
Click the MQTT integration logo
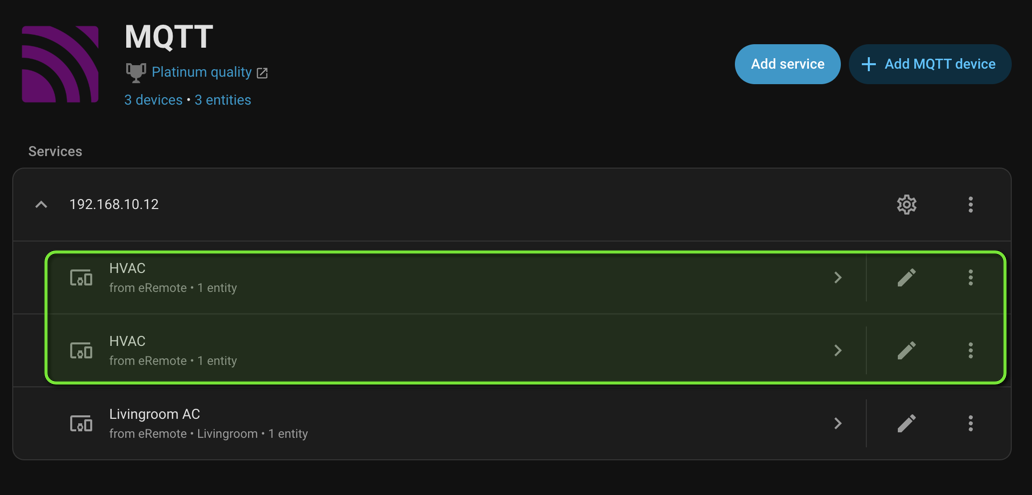[60, 64]
